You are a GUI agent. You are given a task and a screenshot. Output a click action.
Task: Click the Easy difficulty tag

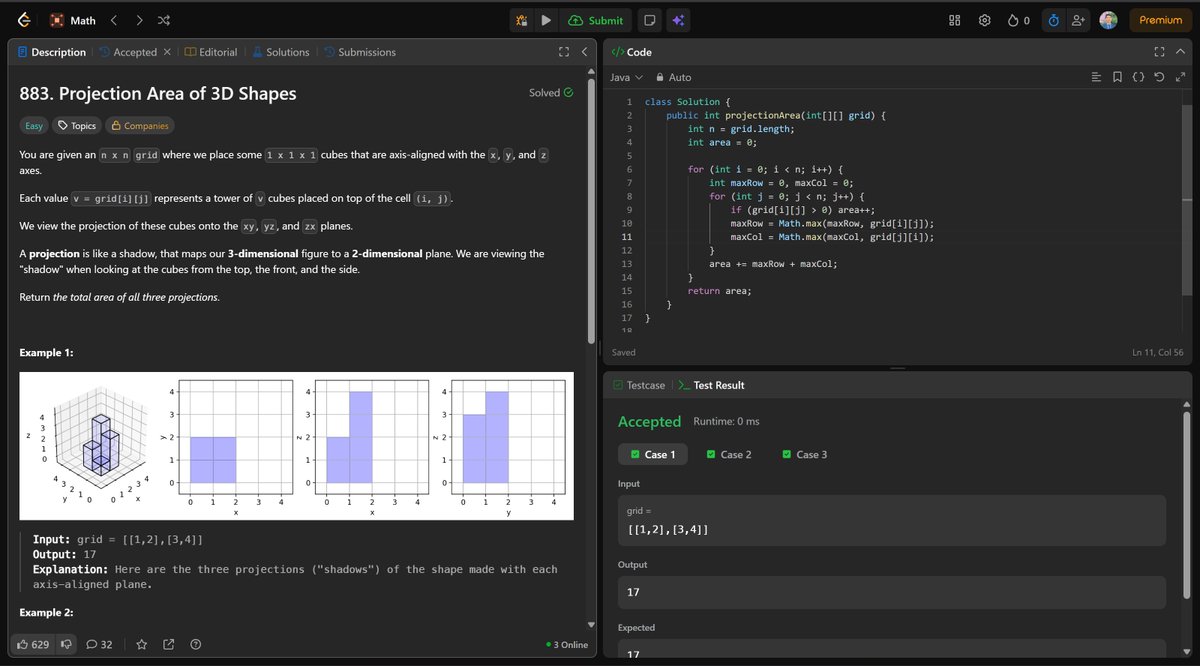click(x=34, y=126)
